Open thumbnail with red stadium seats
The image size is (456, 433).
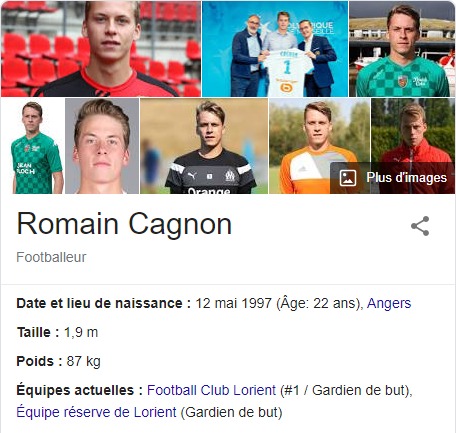pos(101,49)
